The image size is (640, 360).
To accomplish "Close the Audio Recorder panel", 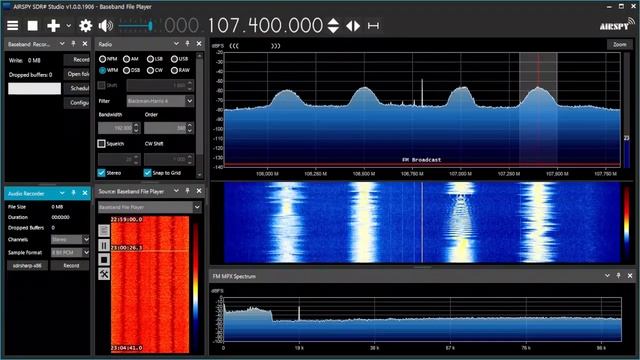I will pyautogui.click(x=85, y=193).
